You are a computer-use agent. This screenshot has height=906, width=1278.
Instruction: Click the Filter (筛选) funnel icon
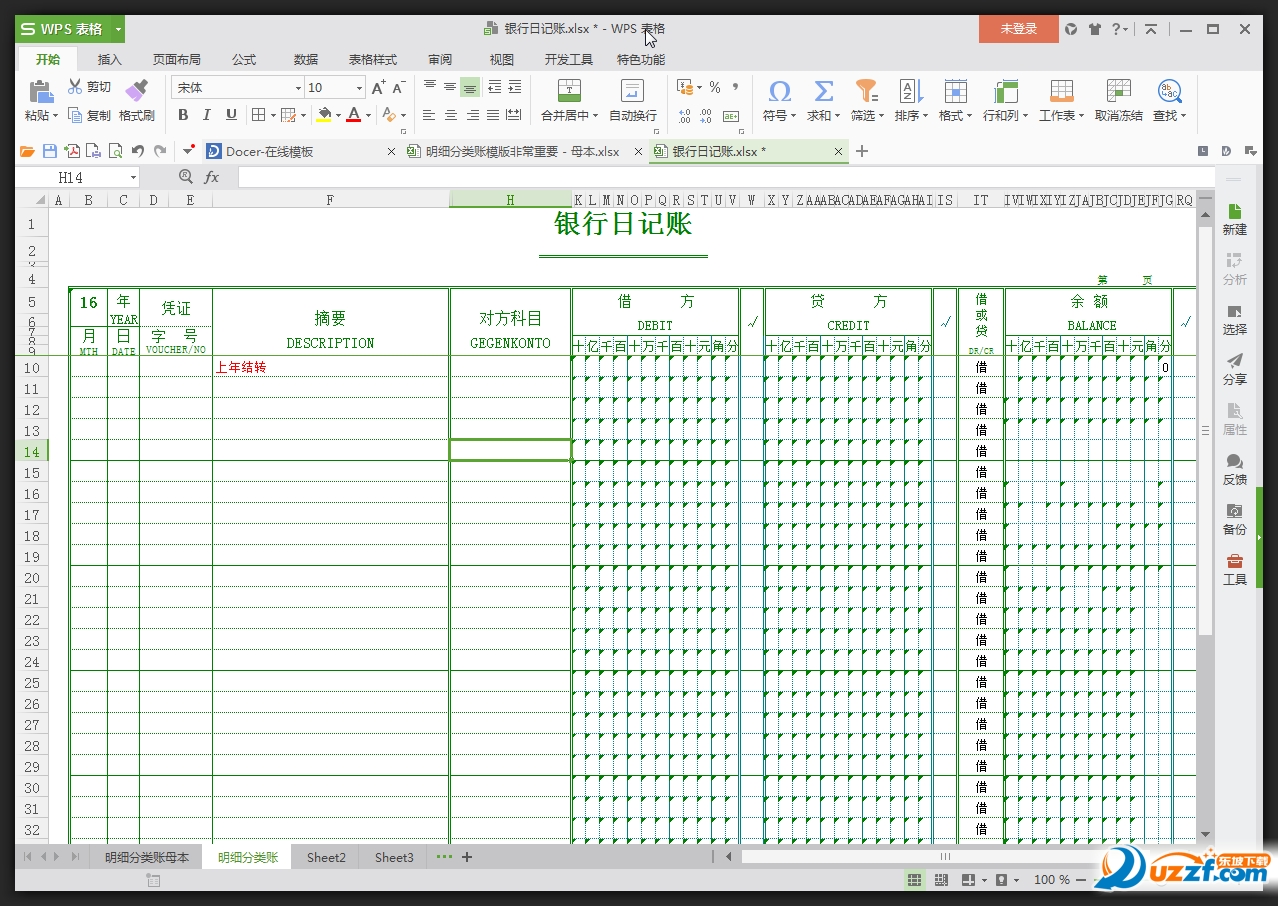[866, 92]
